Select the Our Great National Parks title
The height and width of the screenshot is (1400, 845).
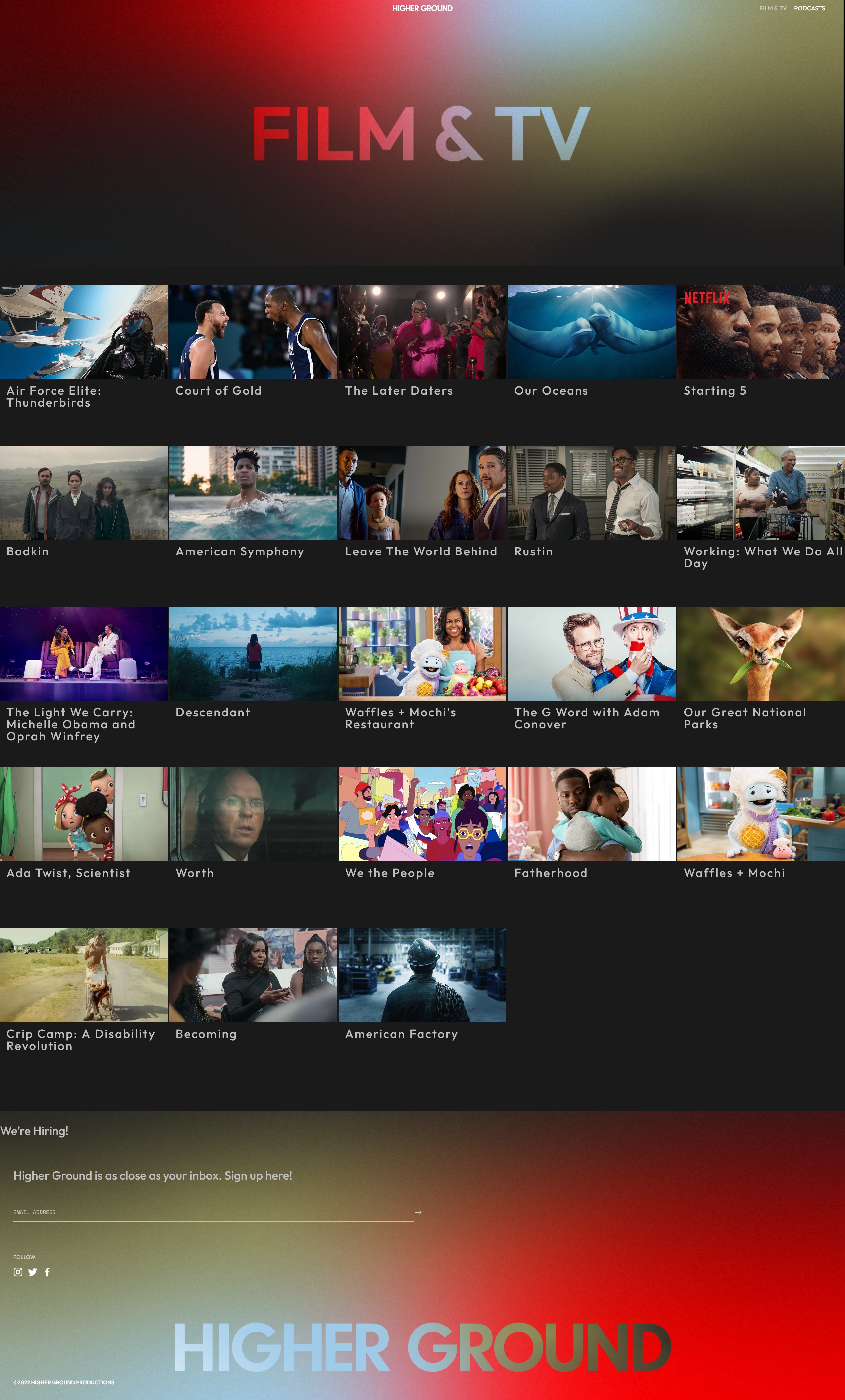(744, 718)
